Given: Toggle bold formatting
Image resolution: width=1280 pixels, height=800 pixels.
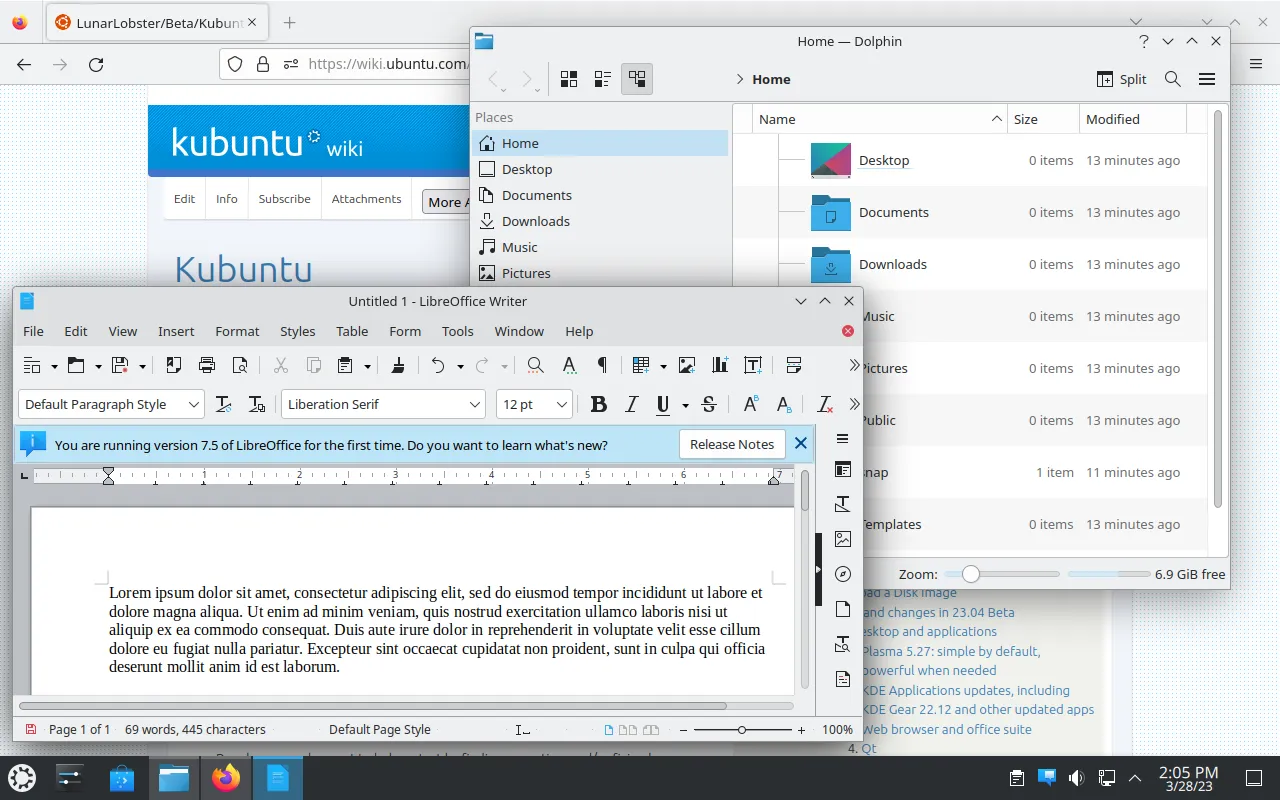Looking at the screenshot, I should point(598,404).
